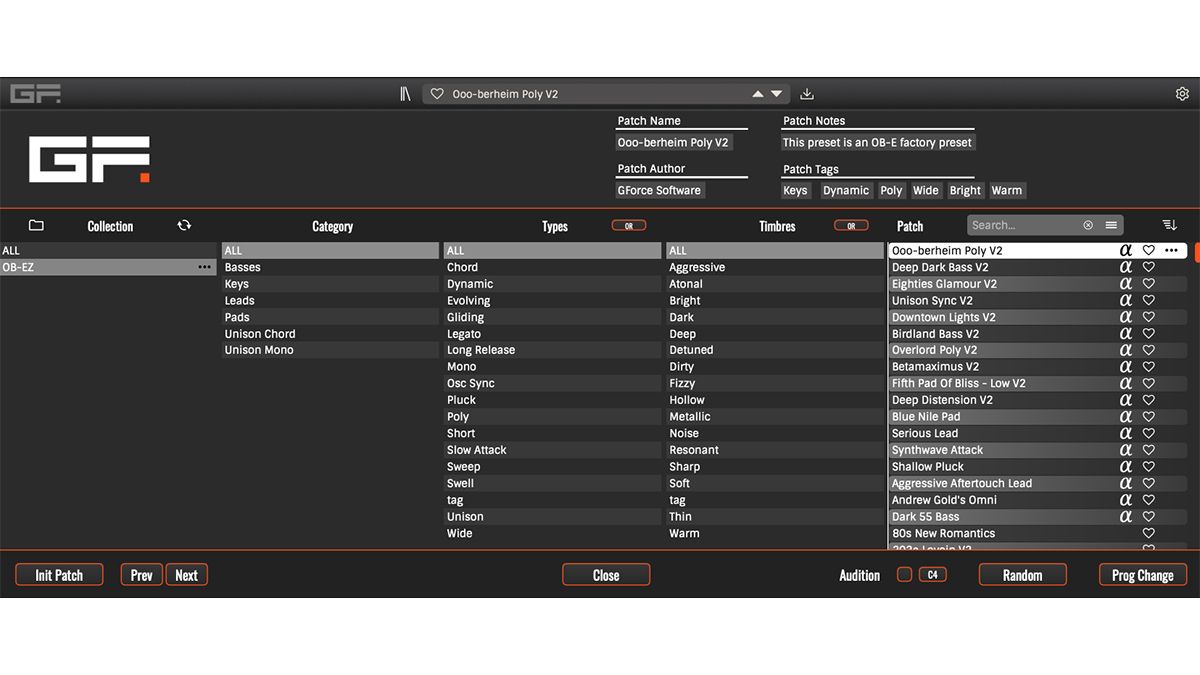
Task: Click alpha icon on Overlord Poly V2
Action: point(1126,350)
